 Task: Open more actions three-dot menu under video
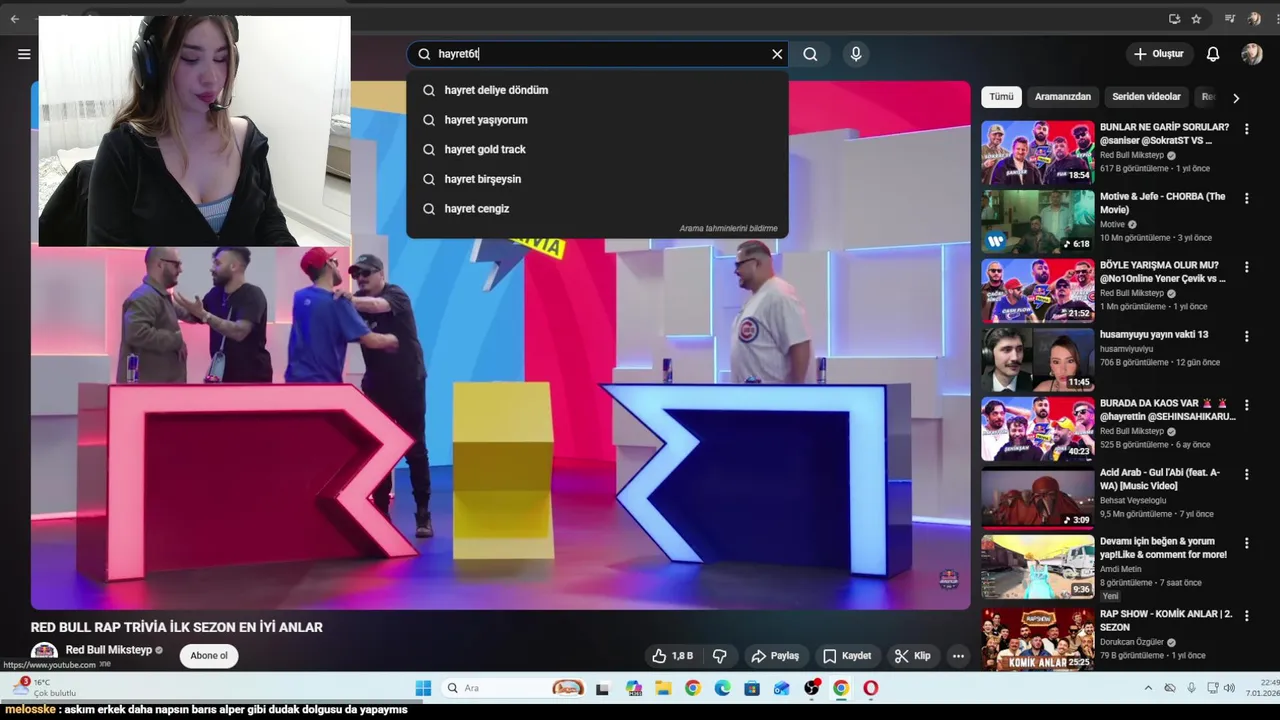point(958,656)
